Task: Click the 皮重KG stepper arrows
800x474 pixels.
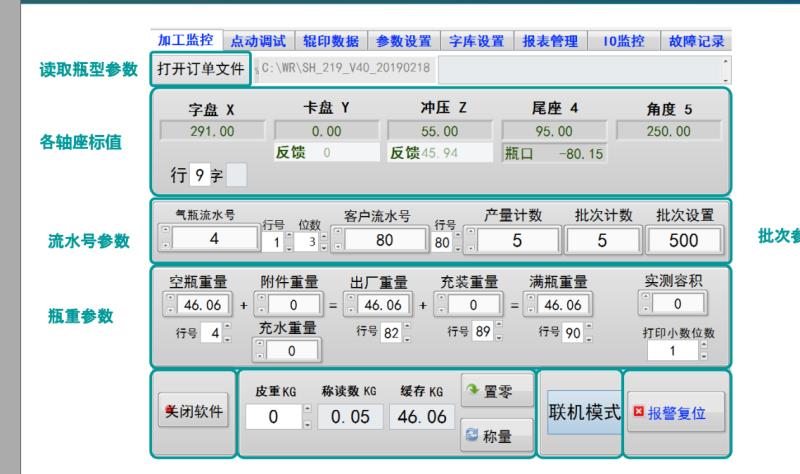Action: 306,417
